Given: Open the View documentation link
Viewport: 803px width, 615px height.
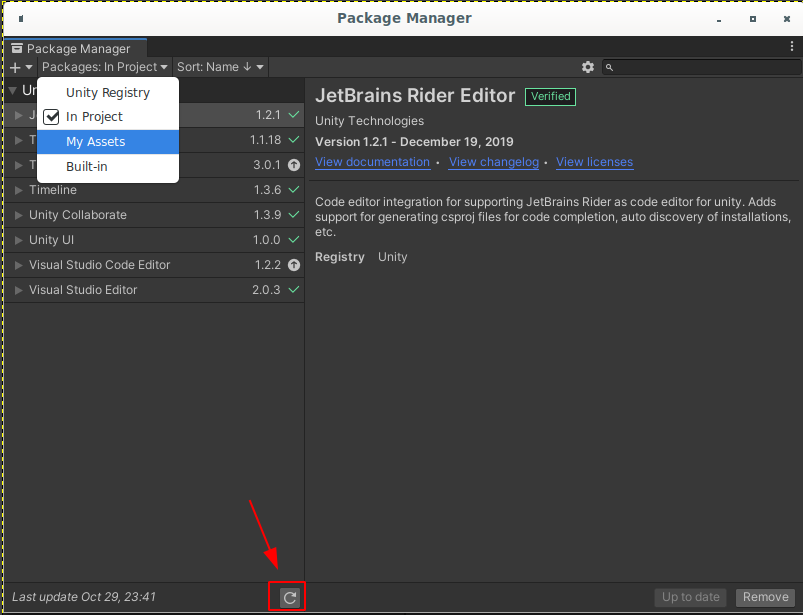Looking at the screenshot, I should point(372,162).
